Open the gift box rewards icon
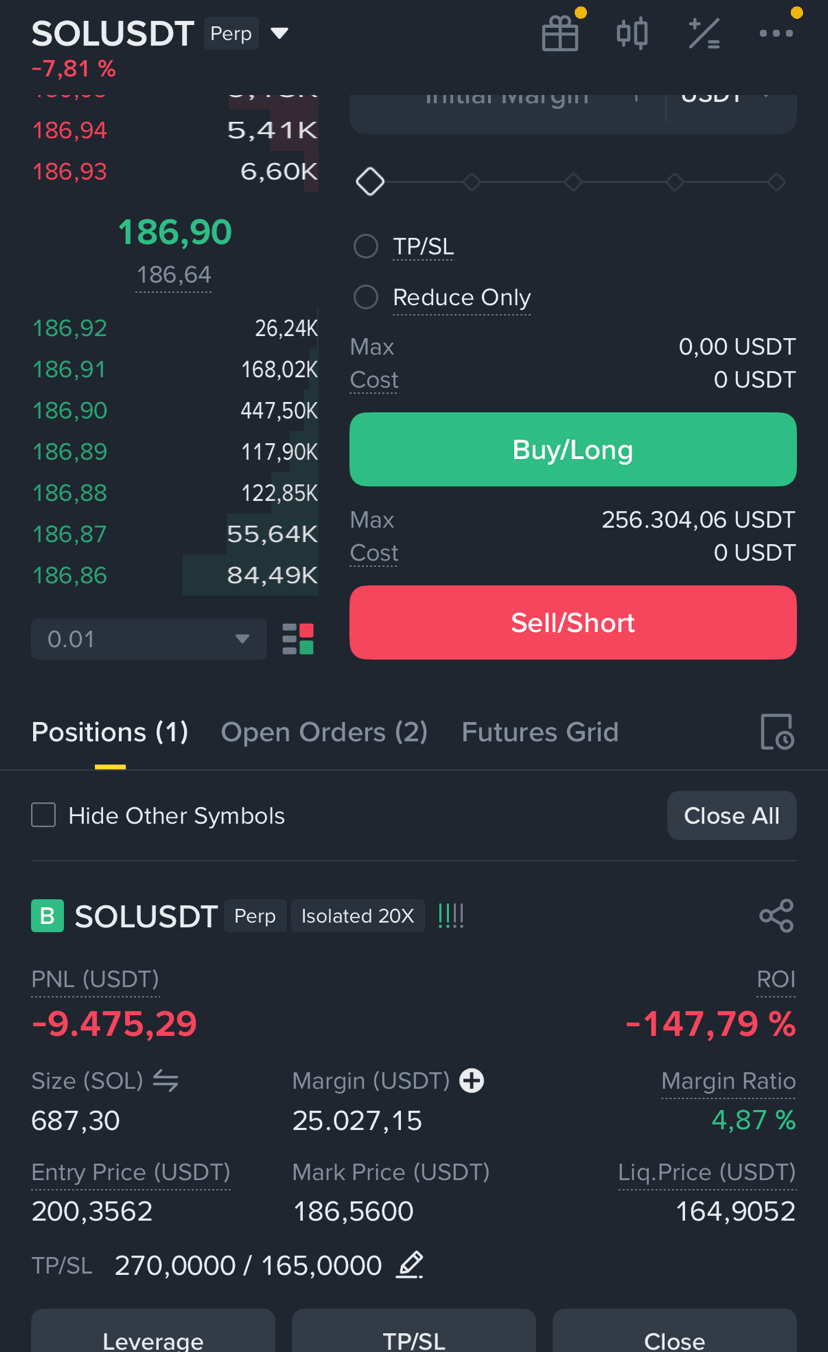The image size is (828, 1352). (x=560, y=34)
